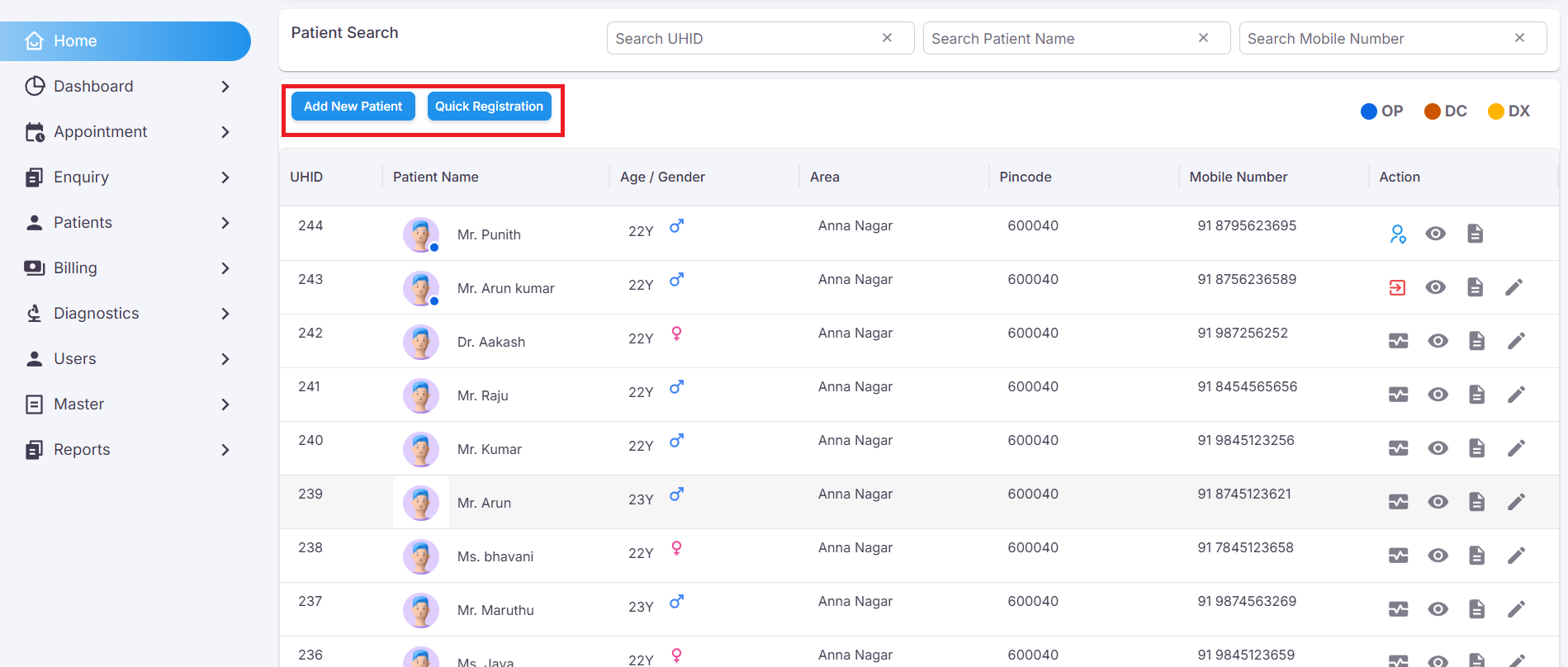Click the Master list icon
1568x667 pixels.
[x=34, y=404]
